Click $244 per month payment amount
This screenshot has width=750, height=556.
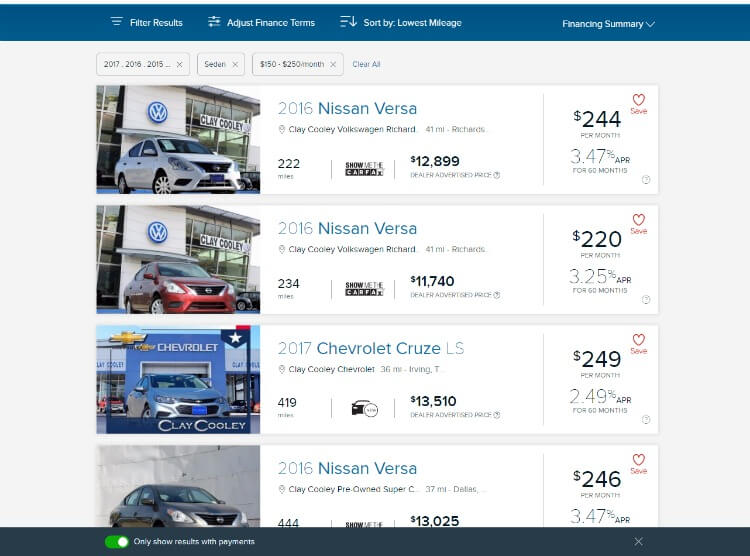(597, 119)
